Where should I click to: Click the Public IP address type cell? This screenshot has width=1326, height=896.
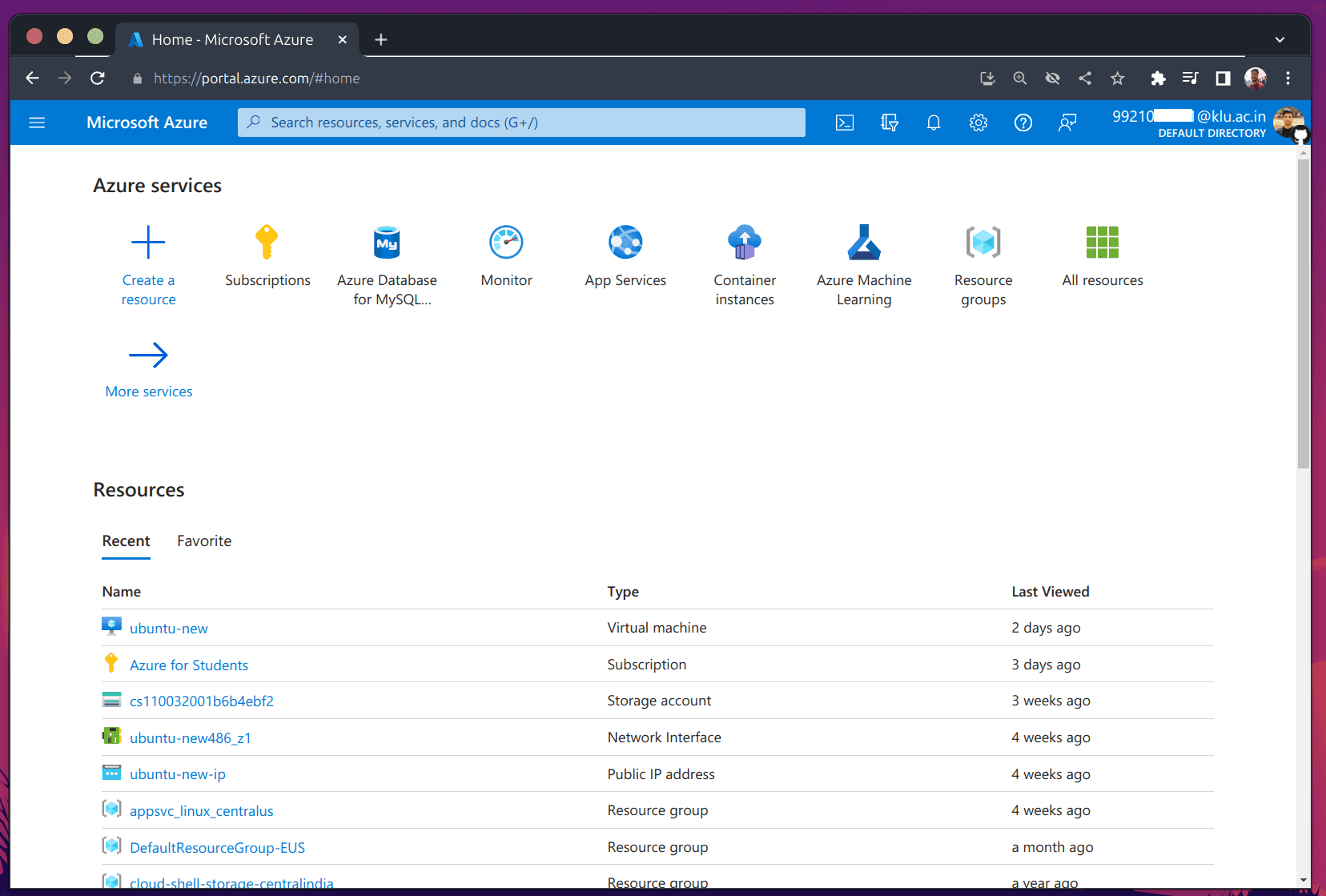[x=661, y=774]
